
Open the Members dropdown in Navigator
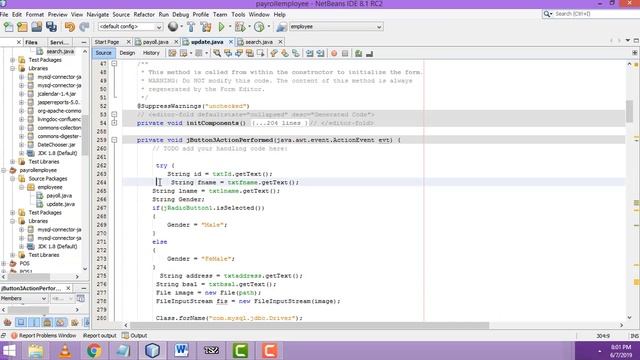(24, 298)
